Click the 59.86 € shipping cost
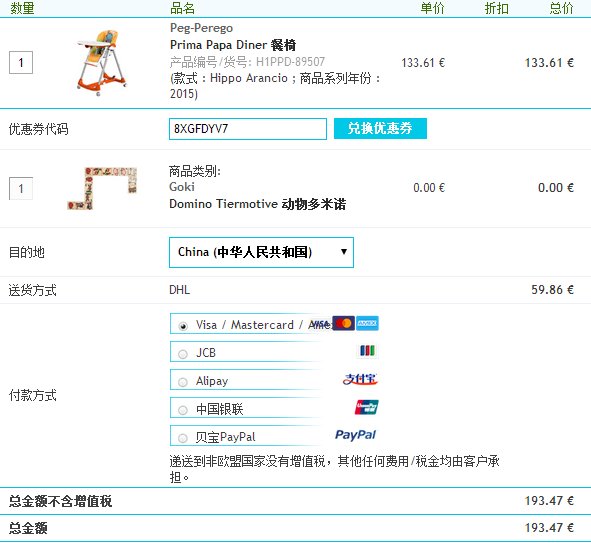 click(553, 289)
